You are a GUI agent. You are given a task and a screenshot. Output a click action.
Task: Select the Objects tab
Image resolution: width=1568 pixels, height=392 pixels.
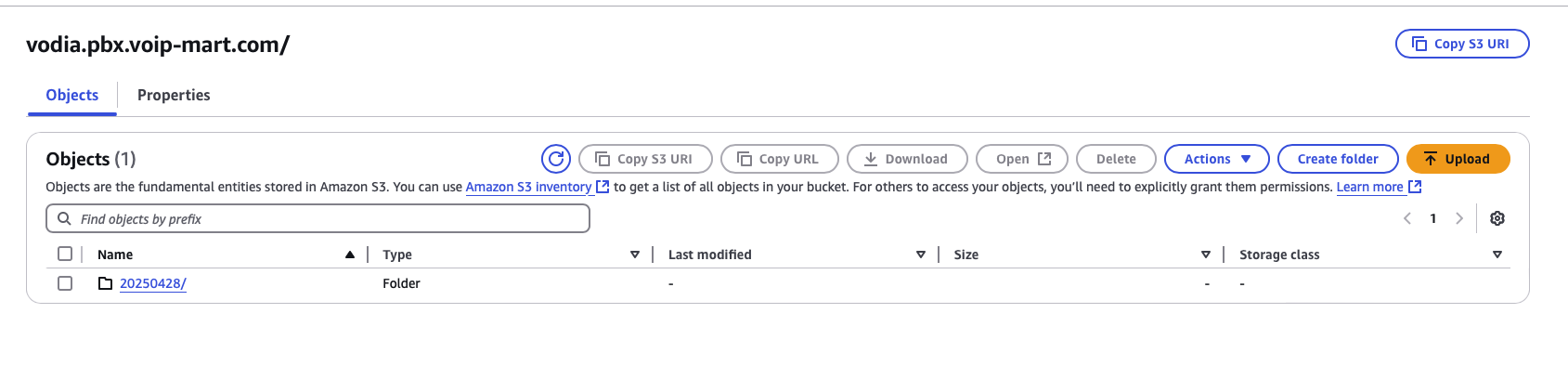point(72,95)
